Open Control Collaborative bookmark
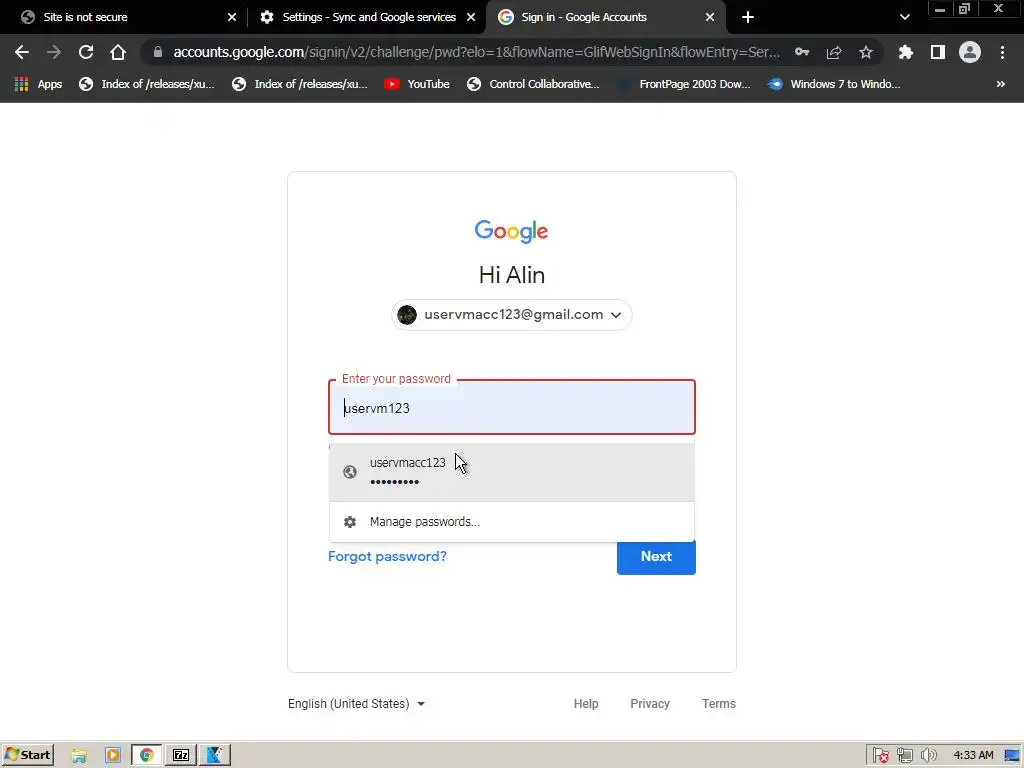This screenshot has height=768, width=1024. [x=533, y=84]
